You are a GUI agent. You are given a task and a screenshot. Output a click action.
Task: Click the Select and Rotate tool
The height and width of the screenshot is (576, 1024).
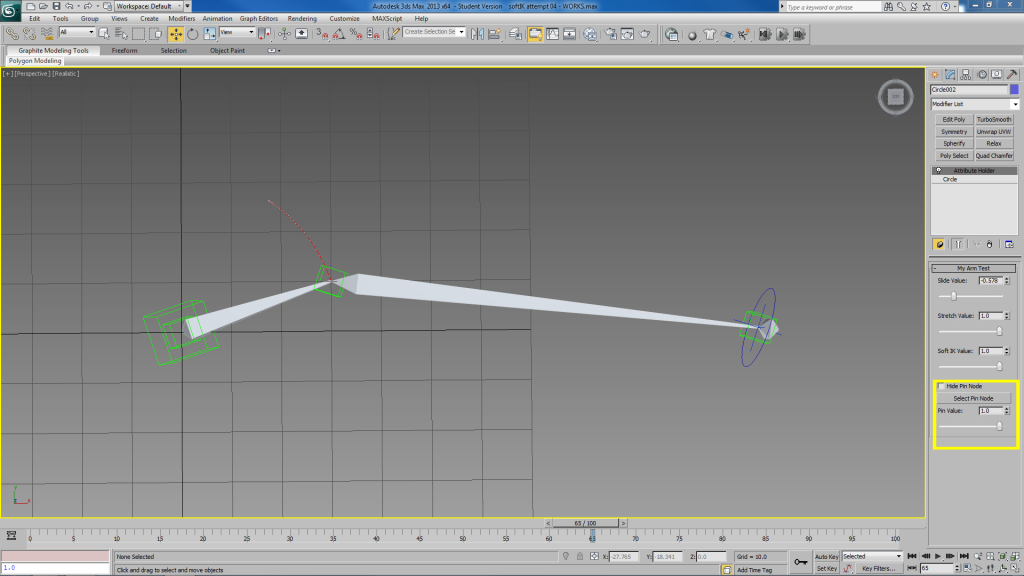192,34
